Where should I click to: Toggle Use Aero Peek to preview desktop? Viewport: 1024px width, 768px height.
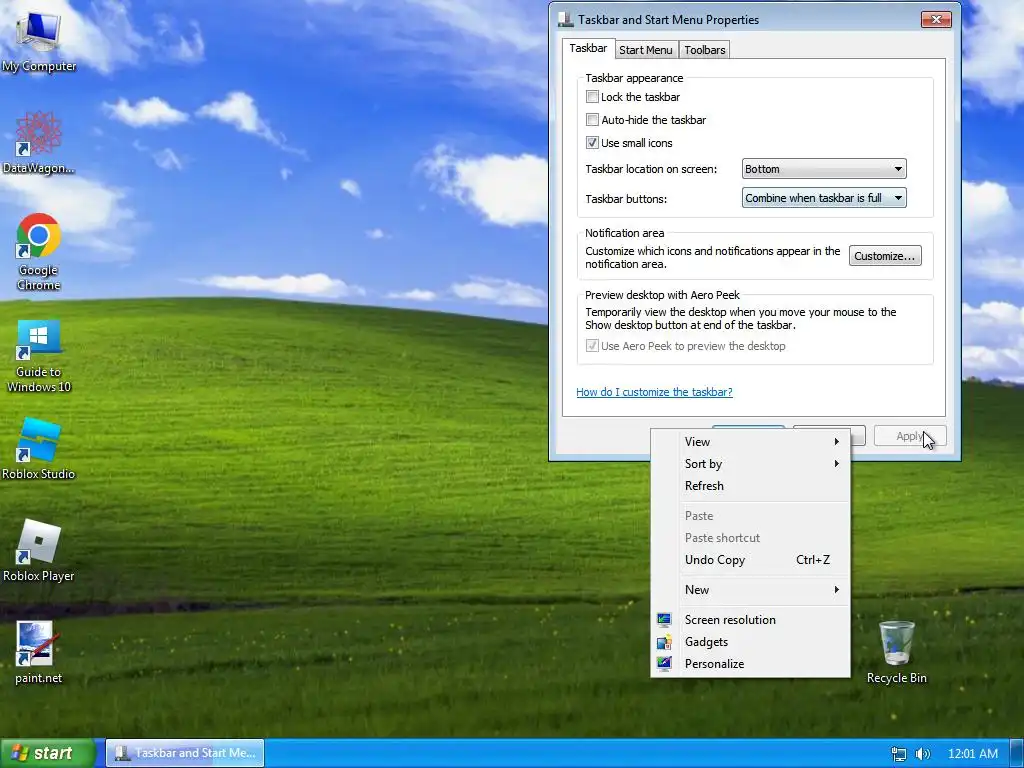(592, 345)
